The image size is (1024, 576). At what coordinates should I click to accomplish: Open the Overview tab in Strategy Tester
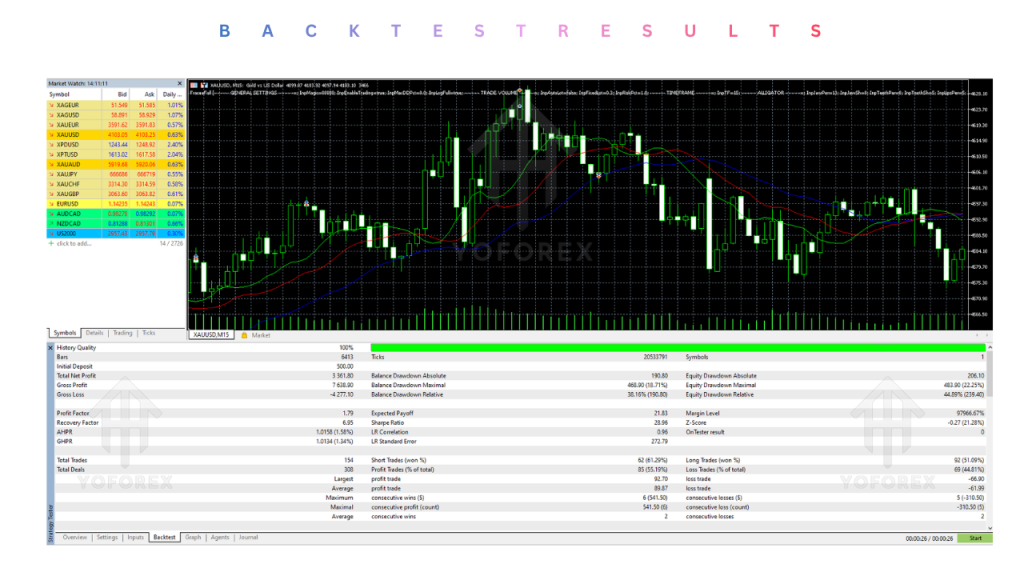(74, 537)
